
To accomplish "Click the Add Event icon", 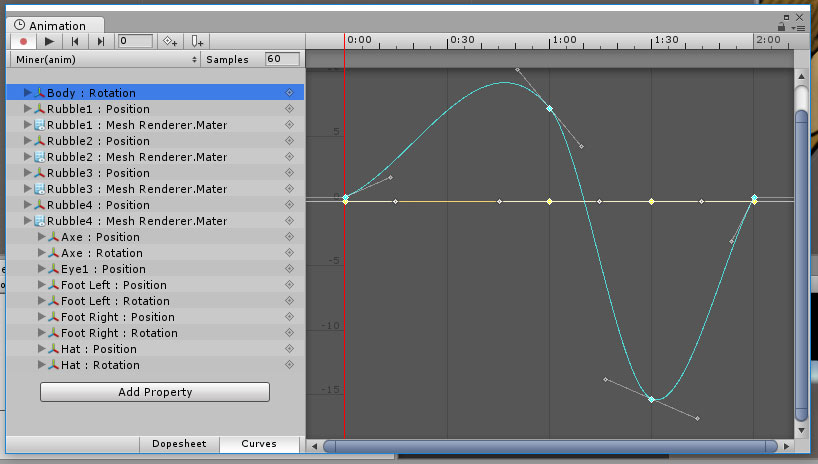I will 198,41.
